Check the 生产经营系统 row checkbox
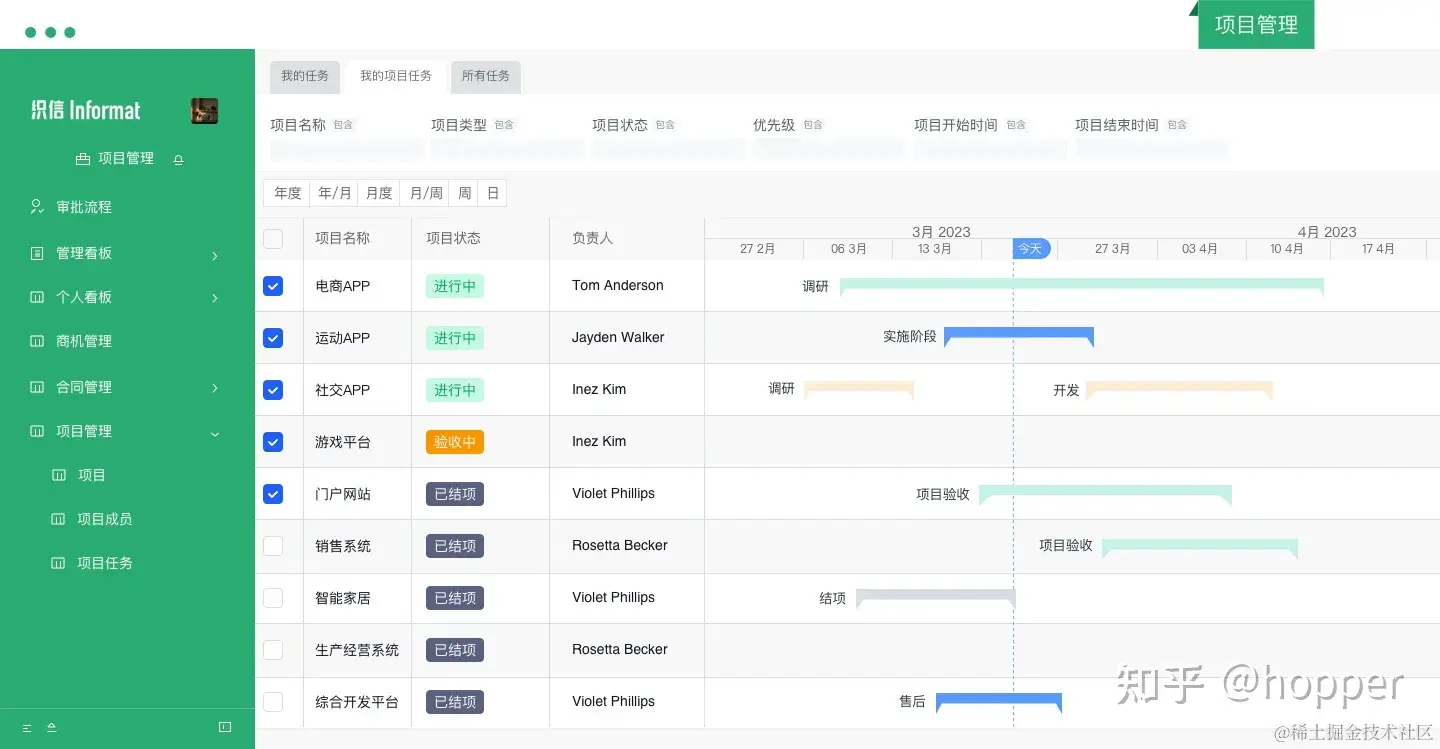Screen dimensions: 1440x749 point(273,650)
